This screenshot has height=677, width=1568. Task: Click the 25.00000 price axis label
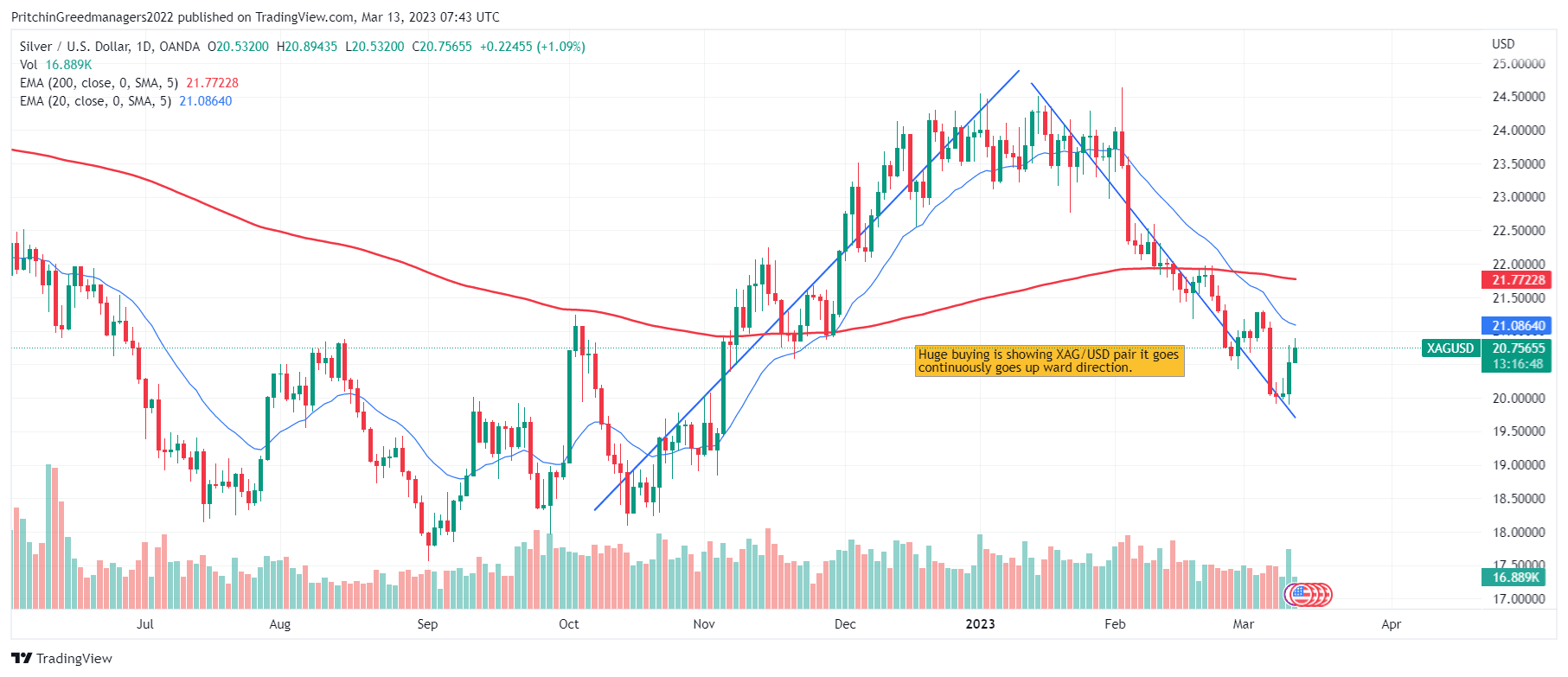[1519, 64]
